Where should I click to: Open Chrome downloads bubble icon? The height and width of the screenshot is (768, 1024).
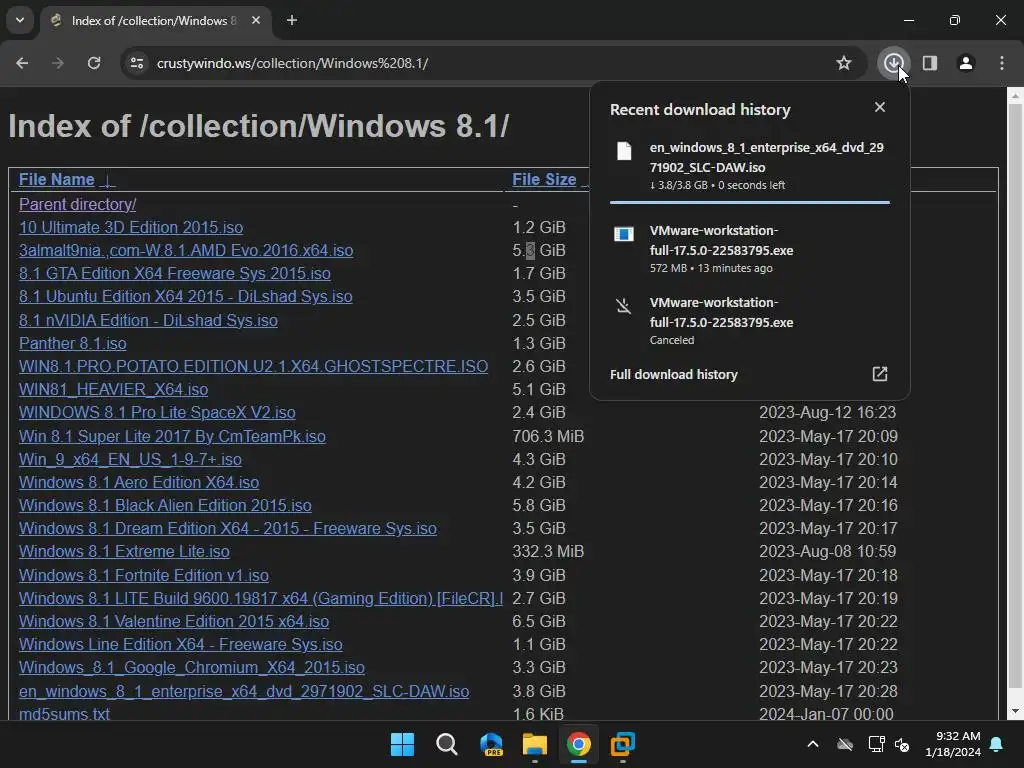click(893, 63)
